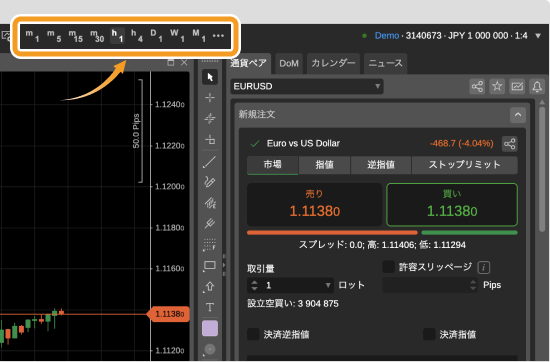Select the 市場 order type tab
550x362 pixels.
[273, 165]
